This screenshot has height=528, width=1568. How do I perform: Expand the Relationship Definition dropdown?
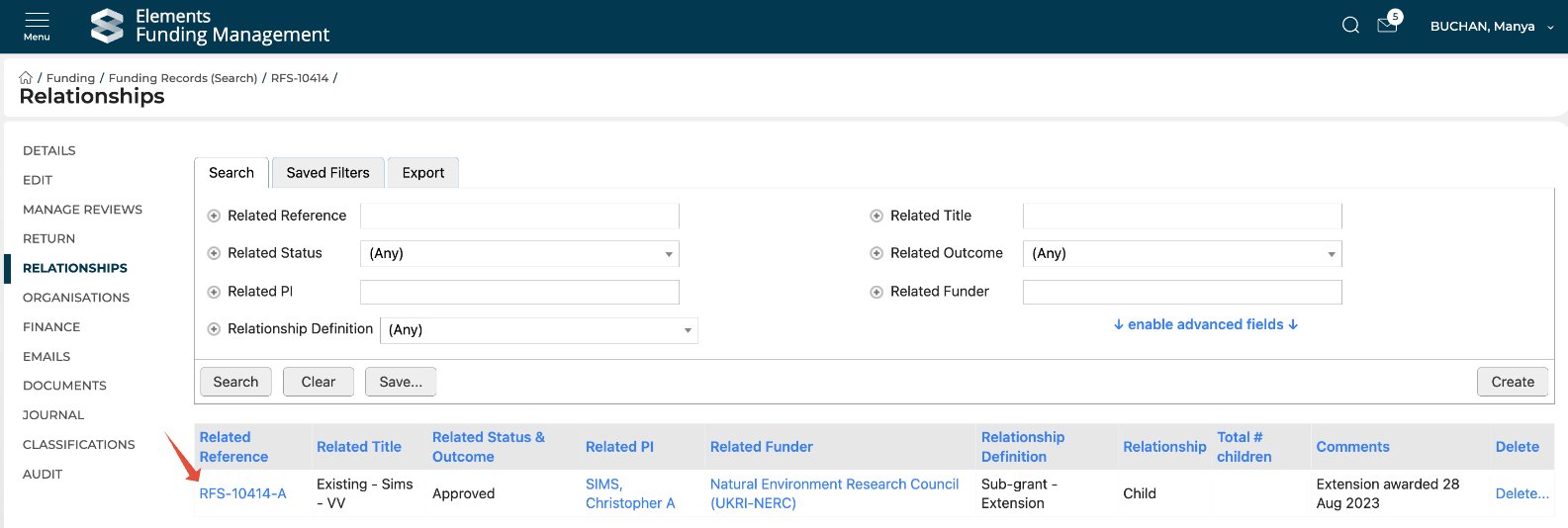click(539, 330)
